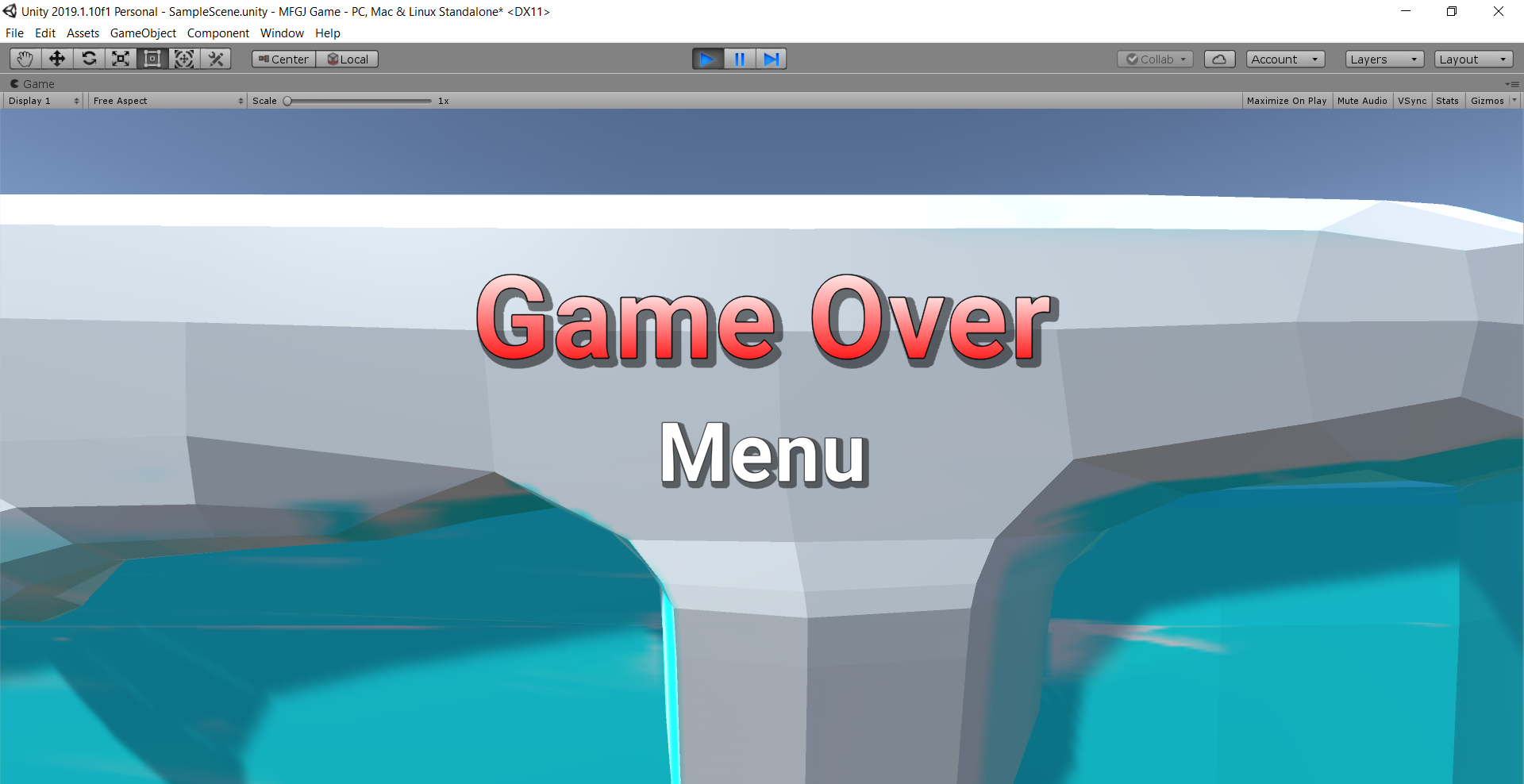Select the Scale tool
Image resolution: width=1524 pixels, height=784 pixels.
[121, 59]
